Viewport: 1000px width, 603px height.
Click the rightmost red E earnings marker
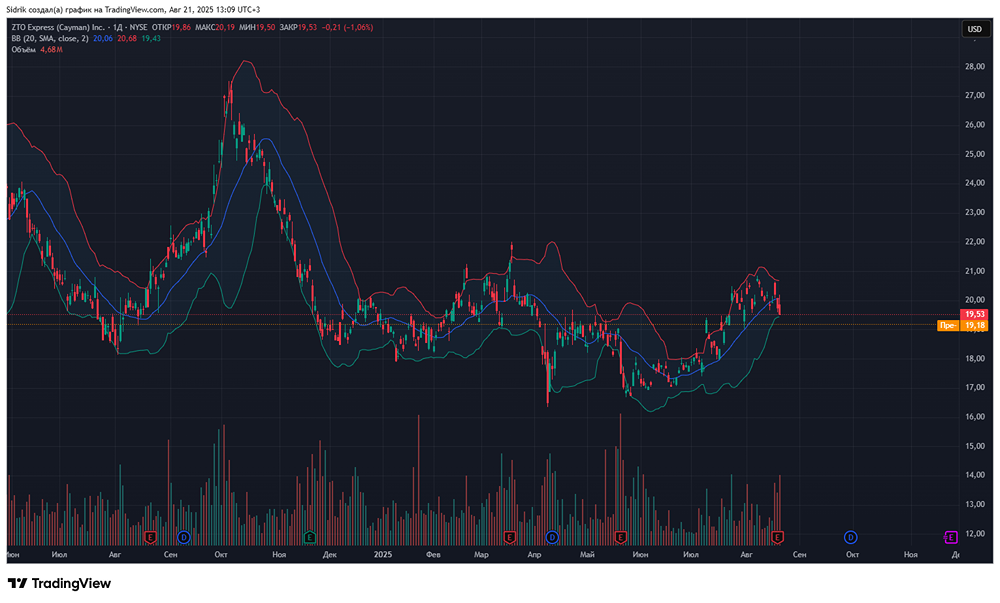click(x=777, y=537)
